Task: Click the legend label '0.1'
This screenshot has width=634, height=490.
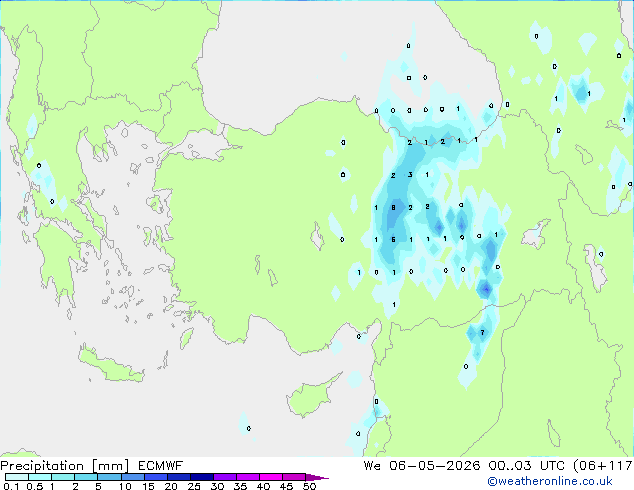Action: tap(11, 486)
